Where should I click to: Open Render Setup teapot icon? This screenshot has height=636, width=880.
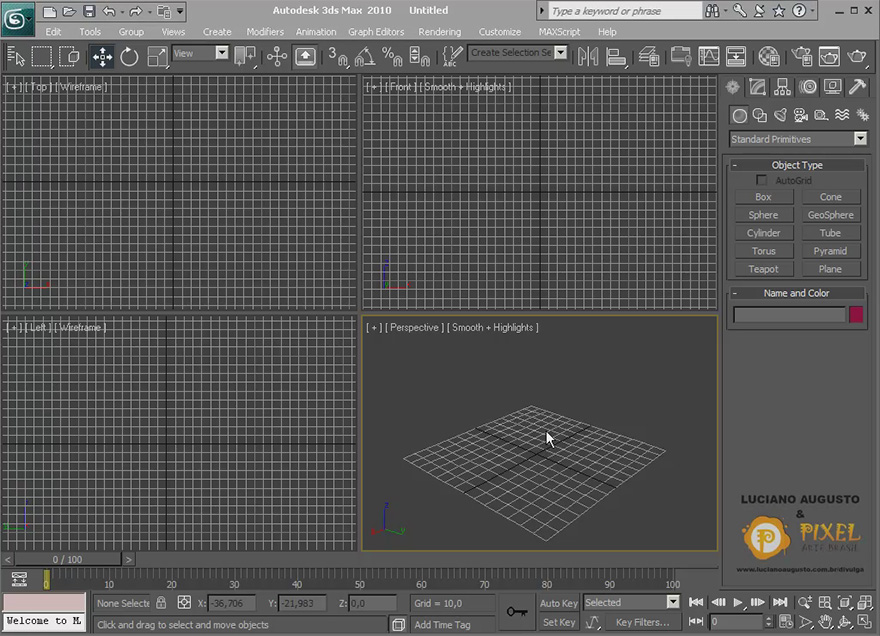tap(802, 56)
